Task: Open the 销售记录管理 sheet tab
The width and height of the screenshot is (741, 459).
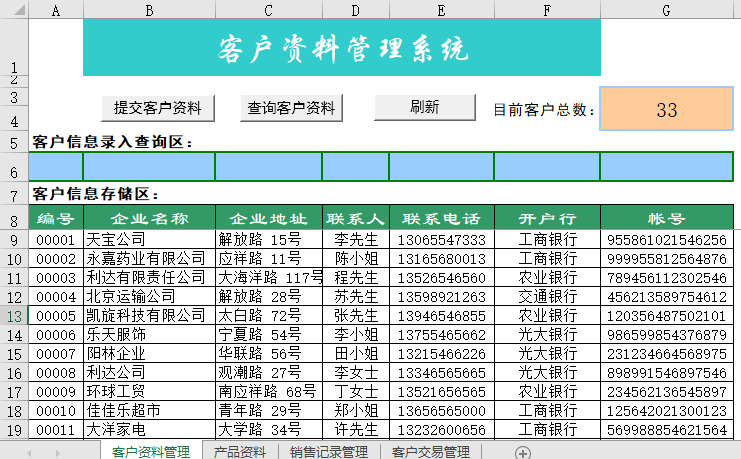Action: pos(329,452)
